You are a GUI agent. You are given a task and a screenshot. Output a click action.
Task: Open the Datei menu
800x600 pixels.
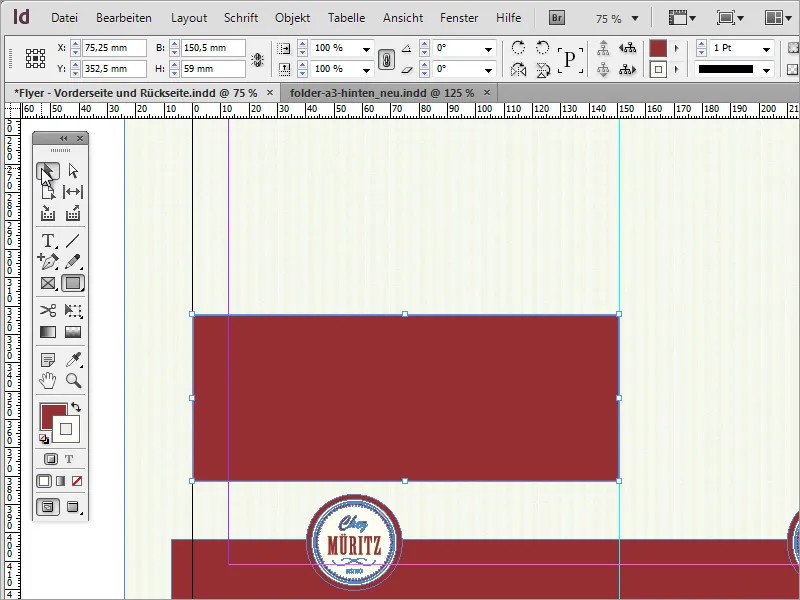[x=64, y=18]
